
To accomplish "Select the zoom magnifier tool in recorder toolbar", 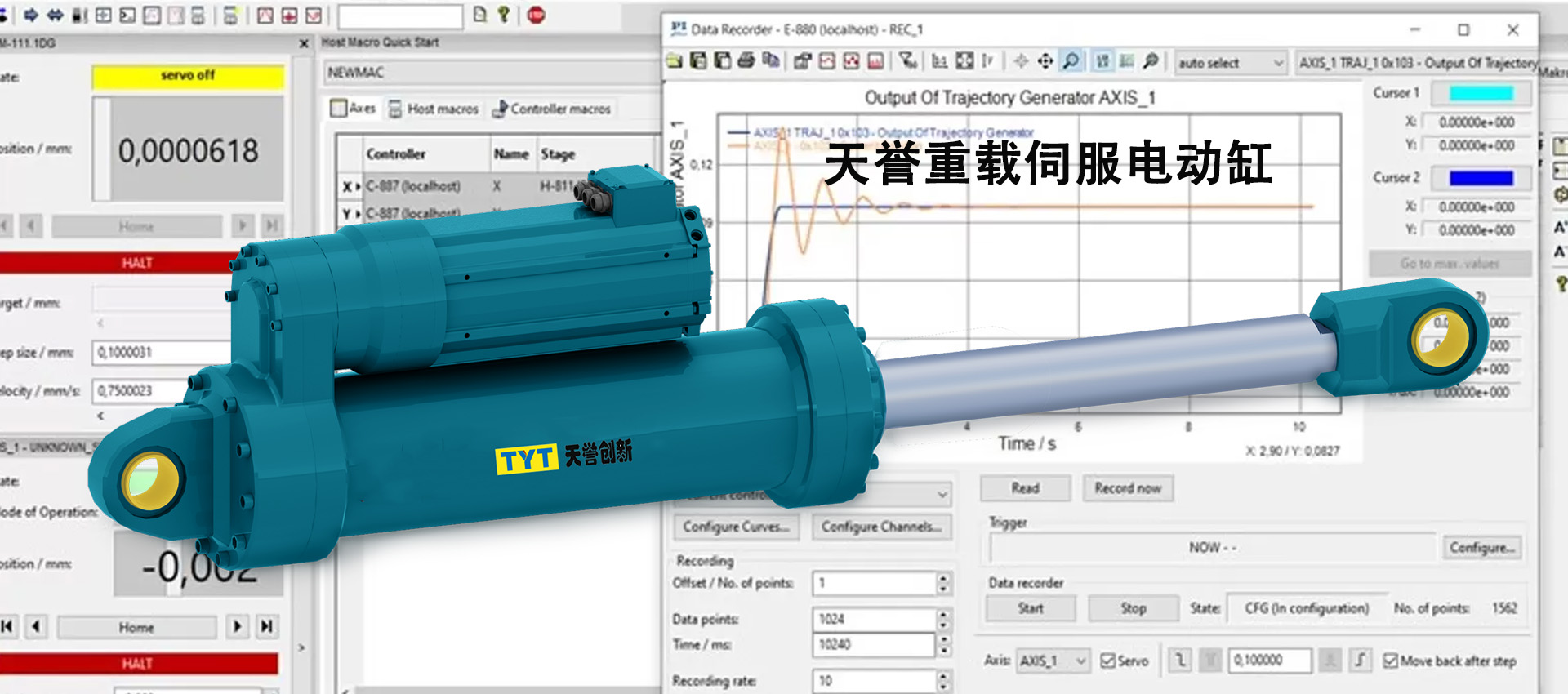I will pyautogui.click(x=1070, y=61).
